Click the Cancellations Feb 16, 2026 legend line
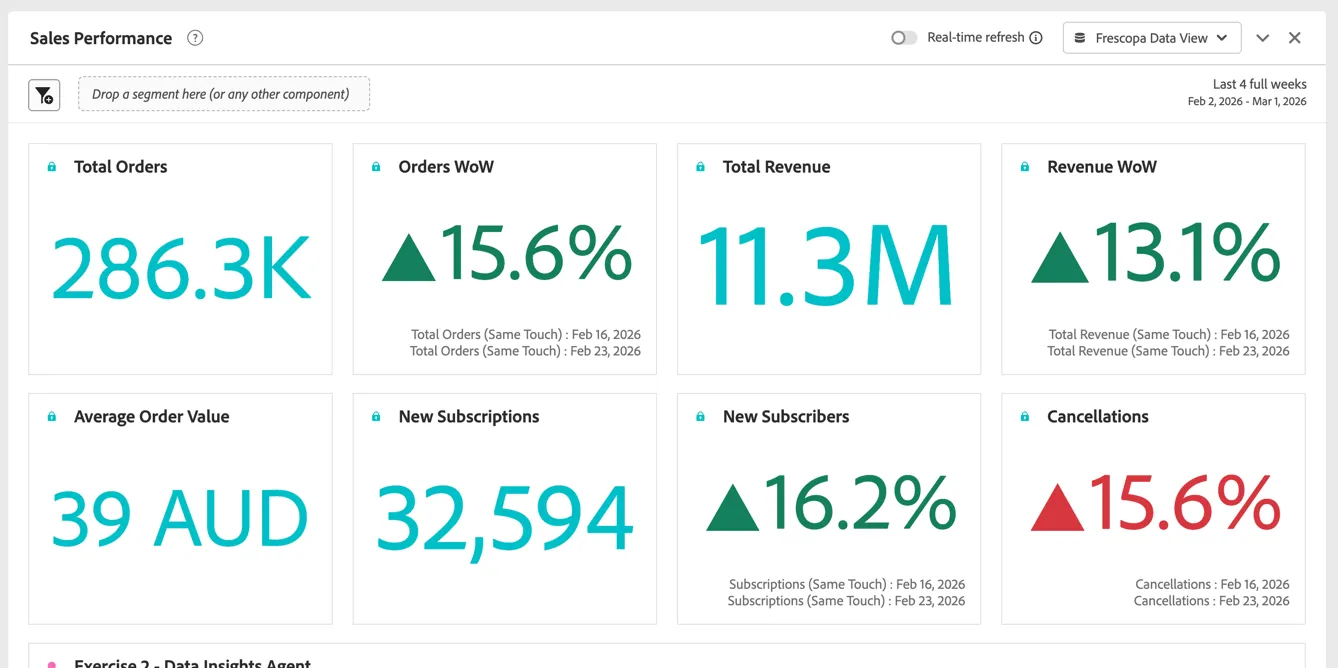The width and height of the screenshot is (1338, 668). pyautogui.click(x=1212, y=585)
